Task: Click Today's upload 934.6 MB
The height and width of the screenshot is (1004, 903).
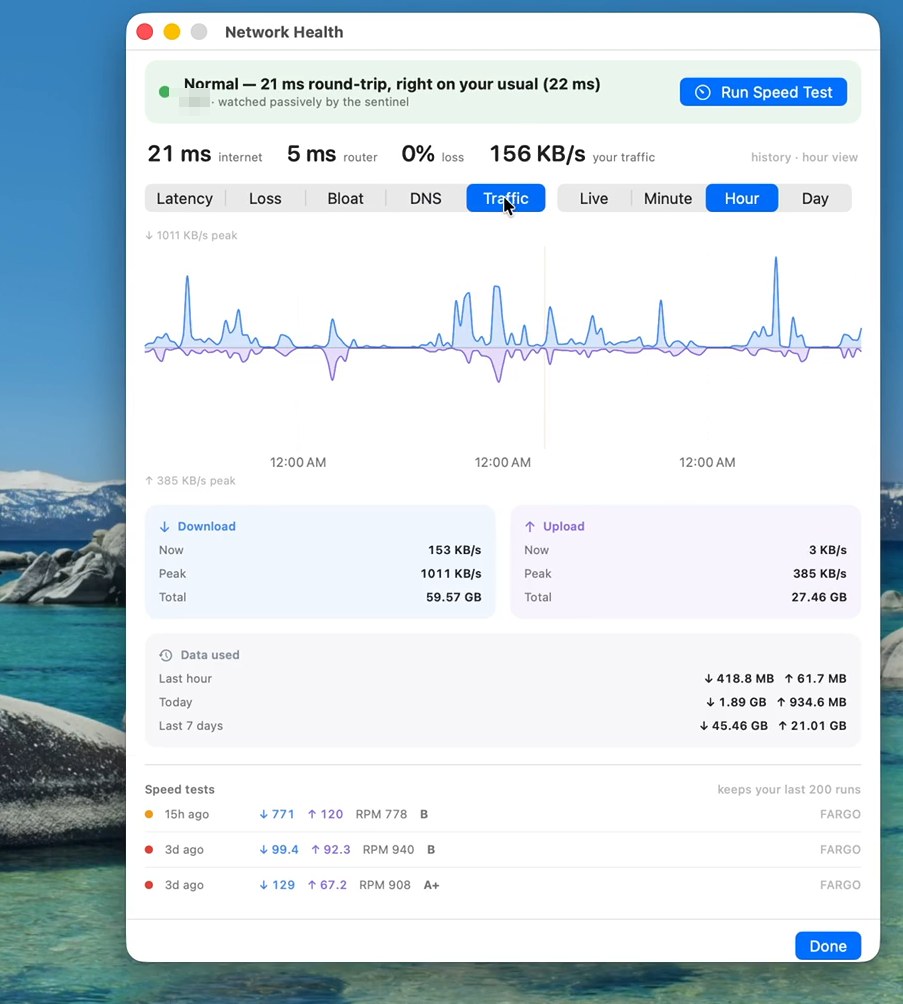Action: (812, 702)
